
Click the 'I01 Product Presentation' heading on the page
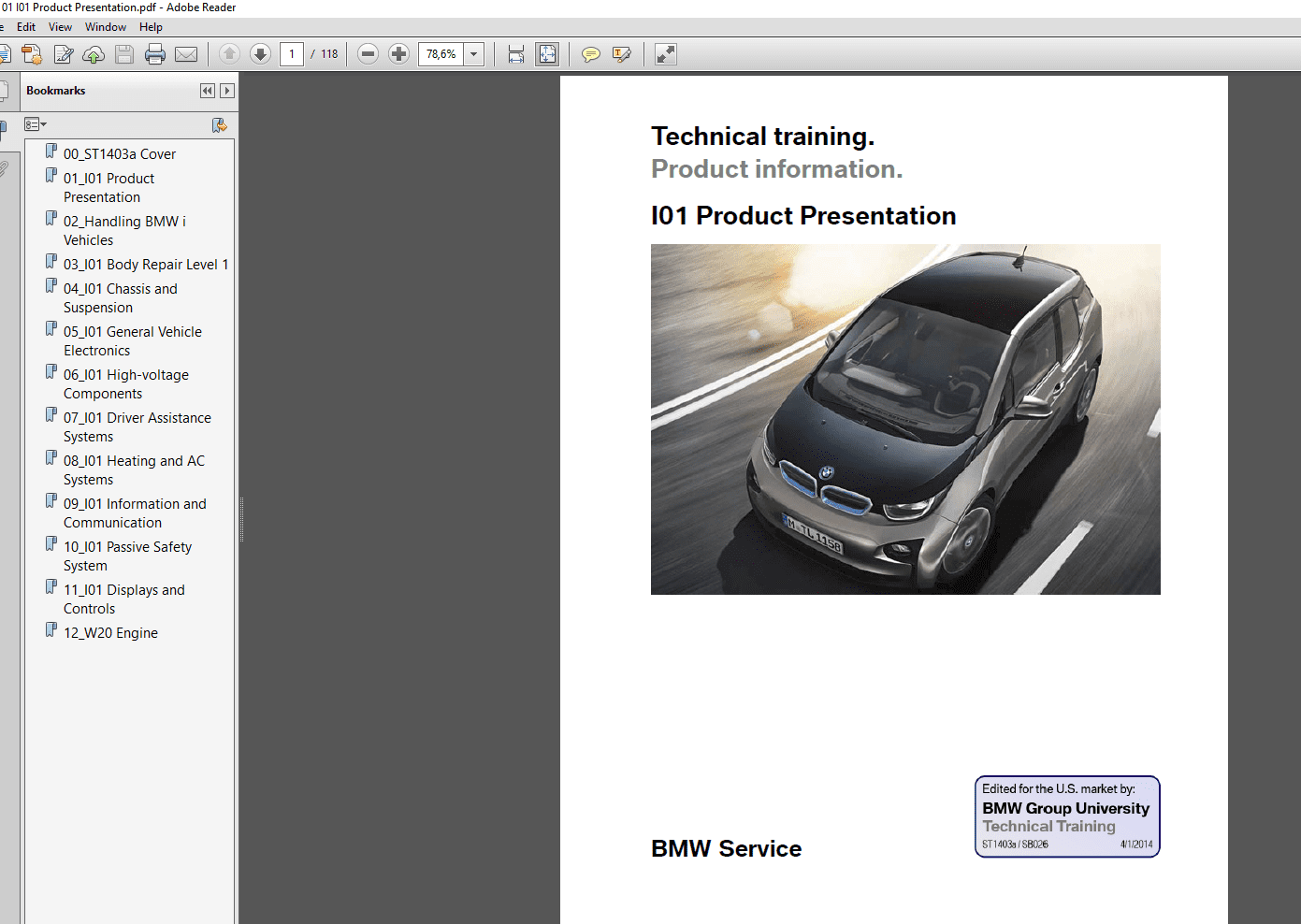[x=803, y=216]
